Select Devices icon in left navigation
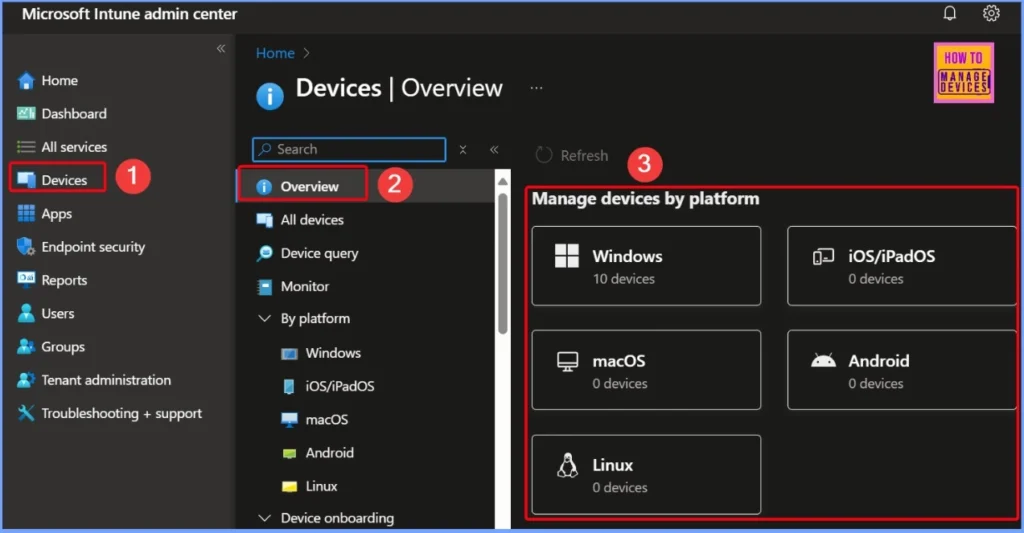The image size is (1024, 533). tap(26, 180)
